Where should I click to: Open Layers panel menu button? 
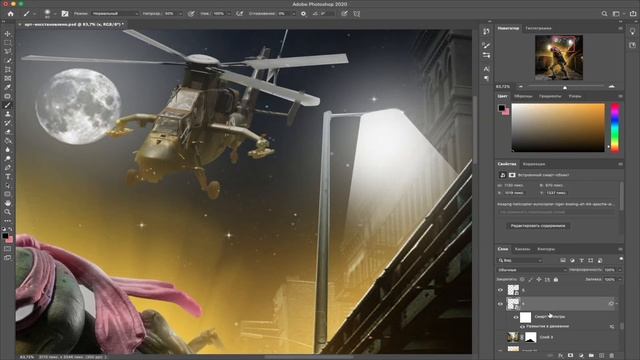620,249
